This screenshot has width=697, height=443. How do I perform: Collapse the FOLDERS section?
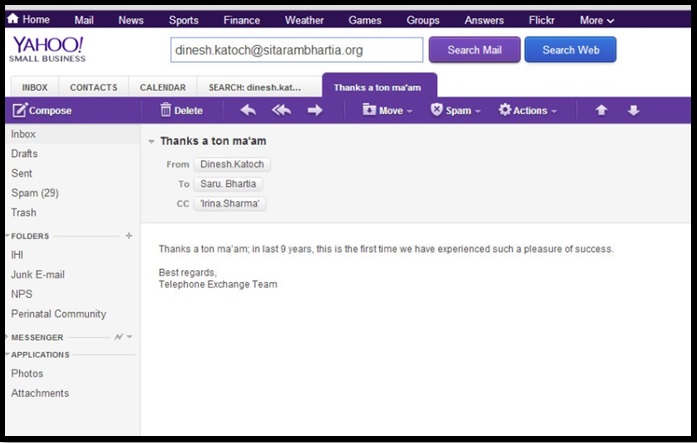click(7, 235)
